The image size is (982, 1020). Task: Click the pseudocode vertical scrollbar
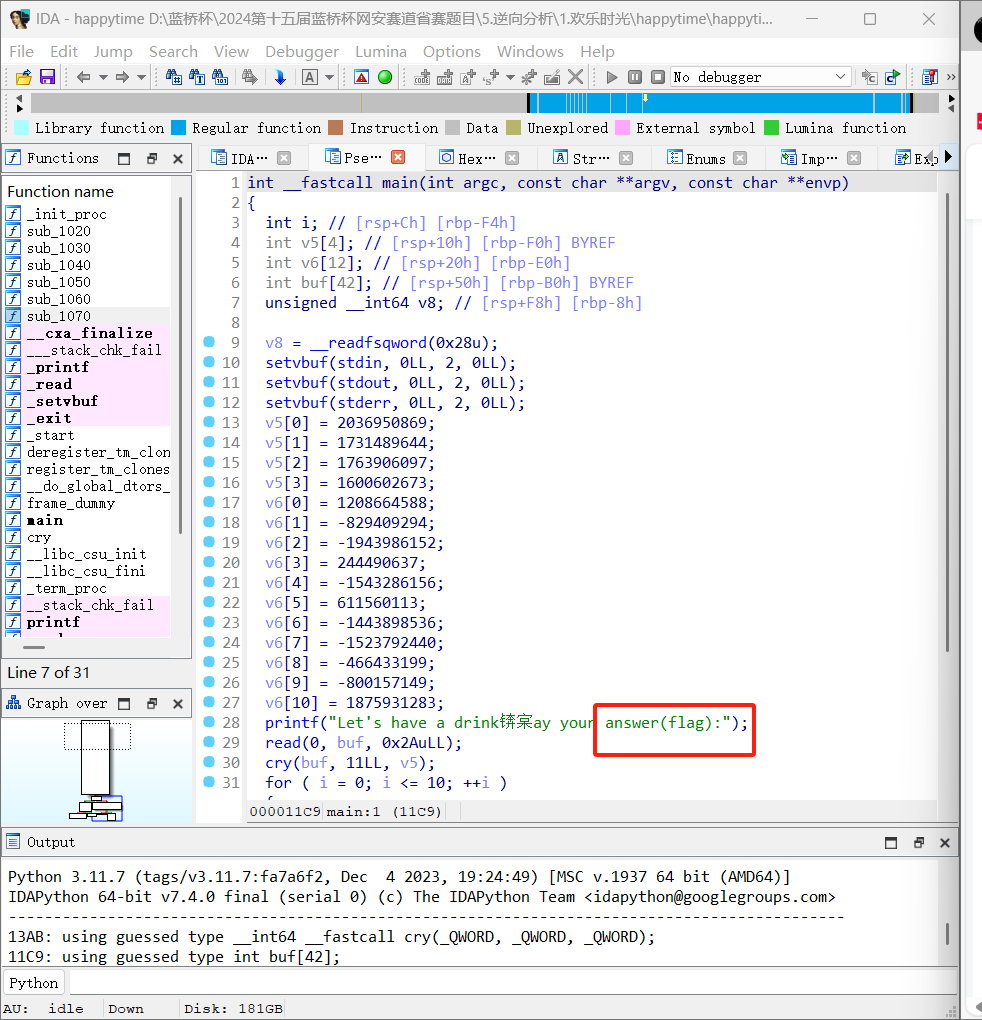948,423
